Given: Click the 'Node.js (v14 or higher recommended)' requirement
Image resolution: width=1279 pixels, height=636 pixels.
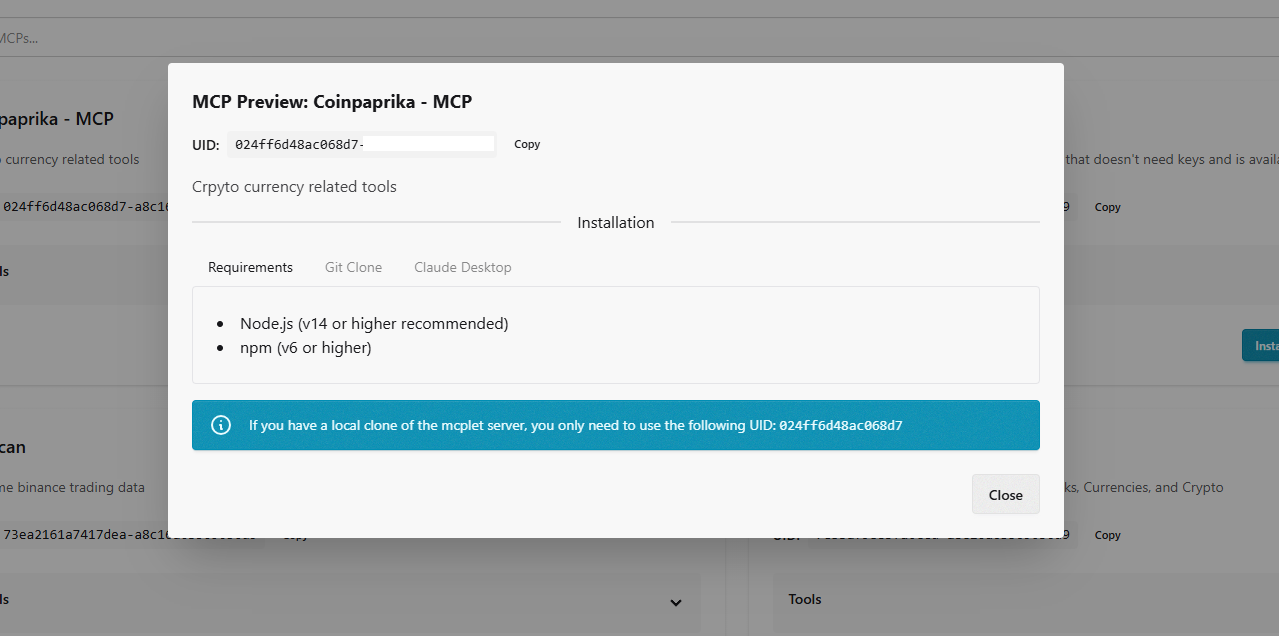Looking at the screenshot, I should [374, 324].
